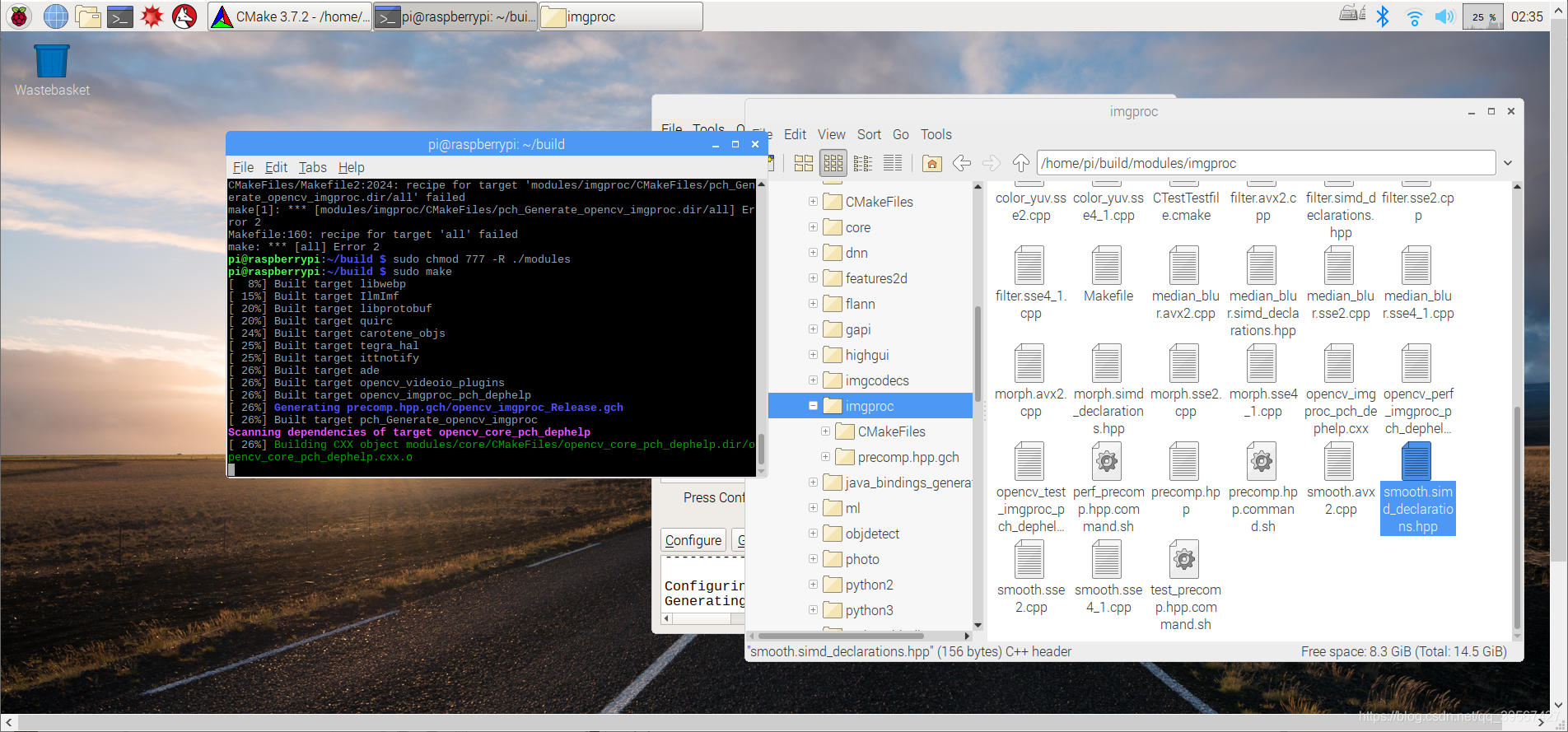The height and width of the screenshot is (732, 1568).
Task: Open the Wolfram wolf icon
Action: tap(184, 16)
